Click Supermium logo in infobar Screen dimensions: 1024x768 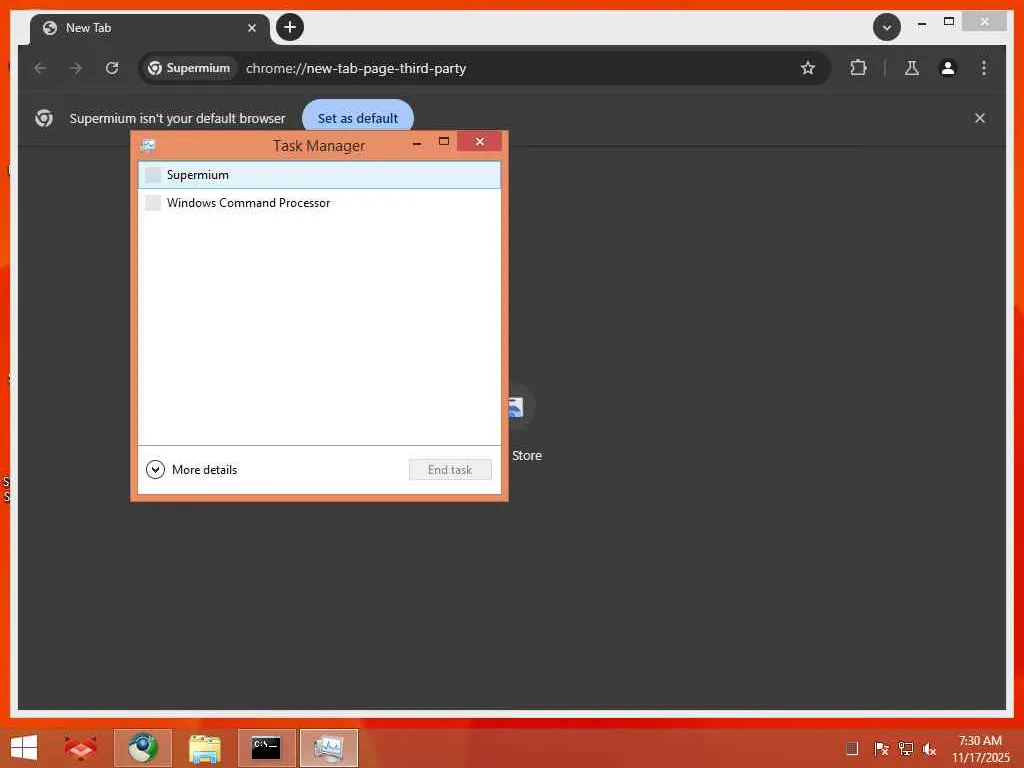coord(44,118)
